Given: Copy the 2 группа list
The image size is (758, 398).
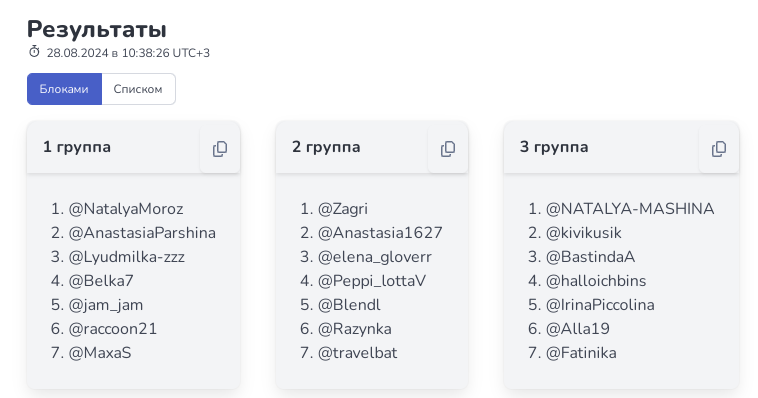Looking at the screenshot, I should tap(448, 149).
